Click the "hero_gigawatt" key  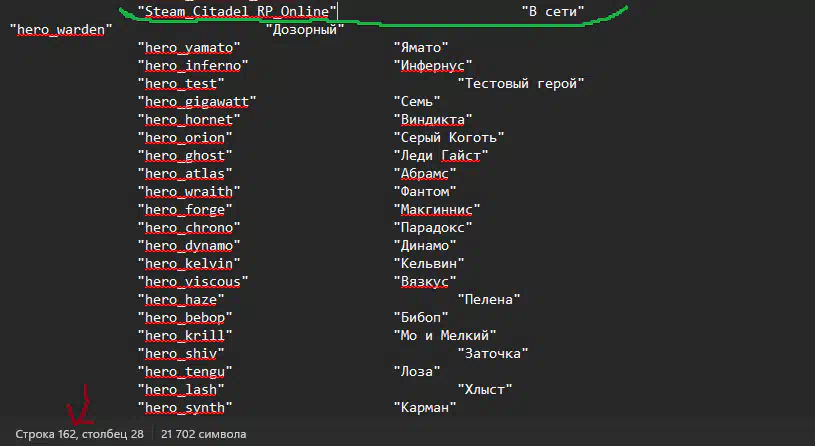click(197, 102)
